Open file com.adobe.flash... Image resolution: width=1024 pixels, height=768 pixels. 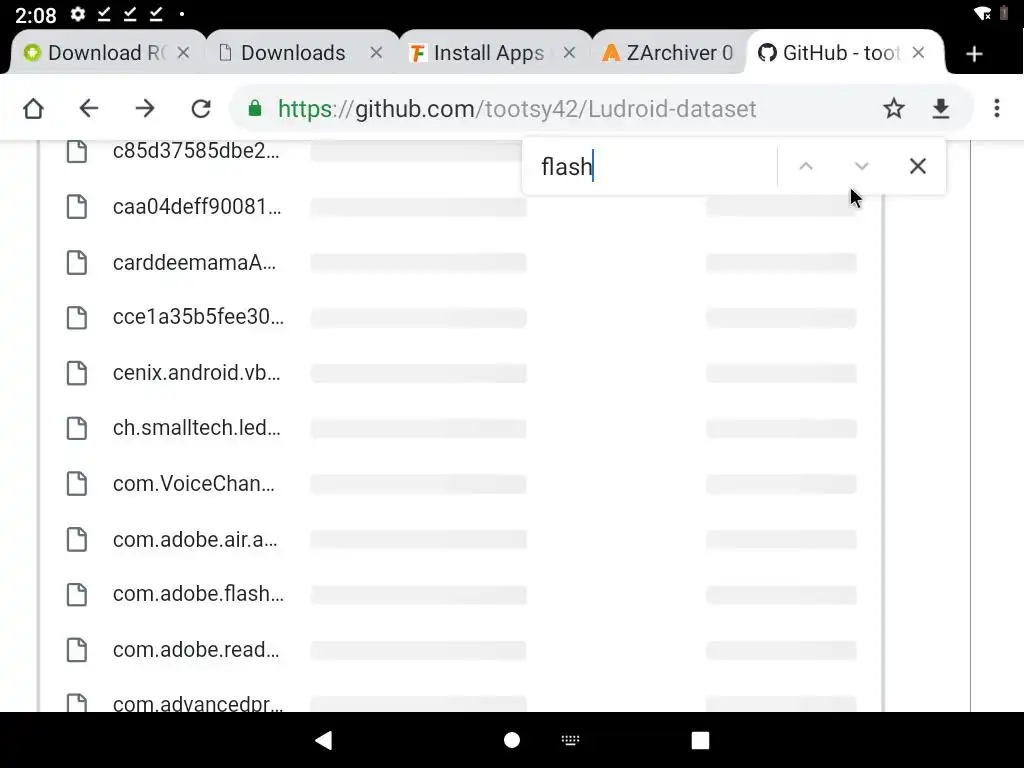click(199, 594)
